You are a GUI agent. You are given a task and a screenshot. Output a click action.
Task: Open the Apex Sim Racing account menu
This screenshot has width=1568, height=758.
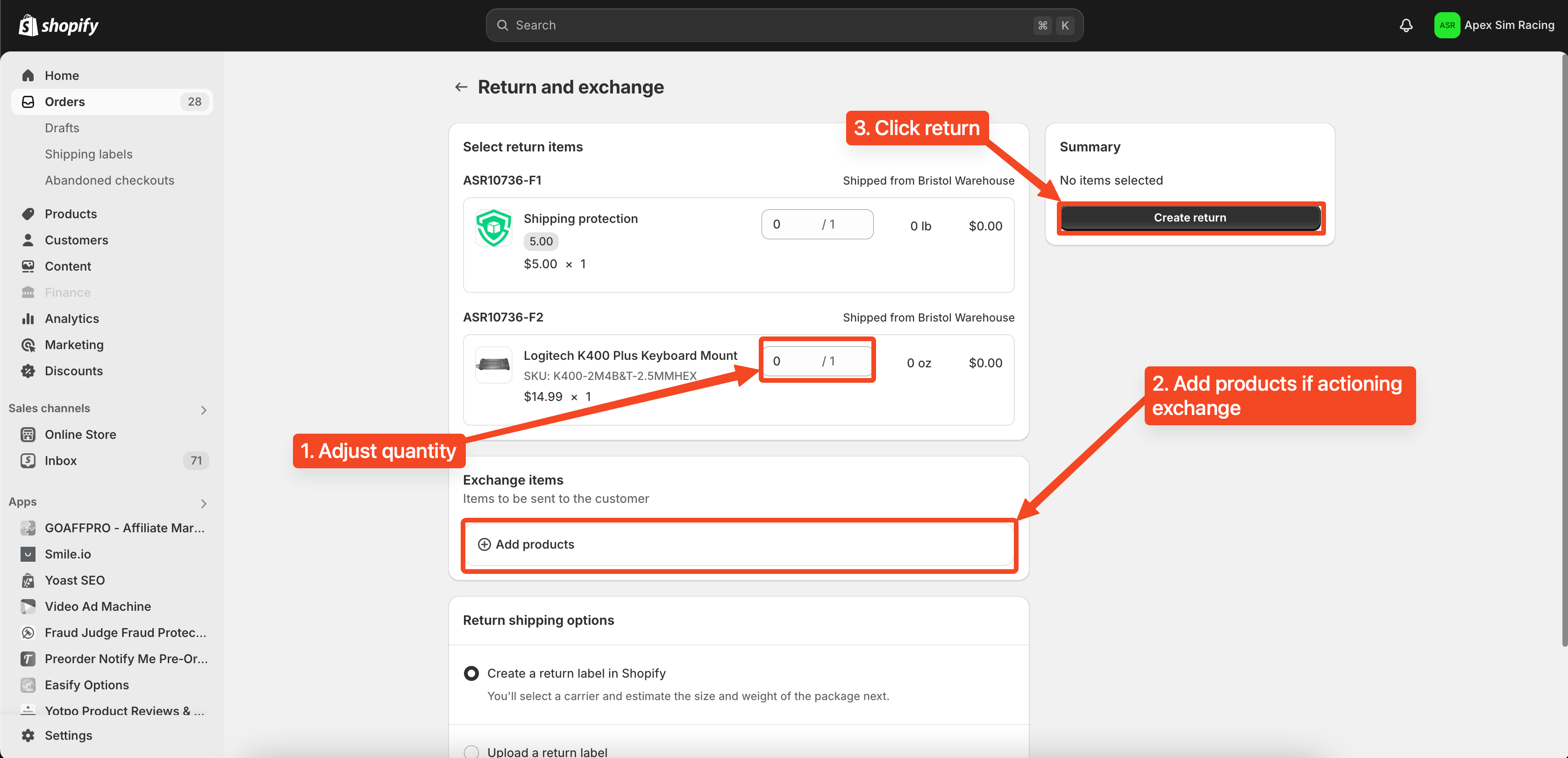pyautogui.click(x=1494, y=25)
